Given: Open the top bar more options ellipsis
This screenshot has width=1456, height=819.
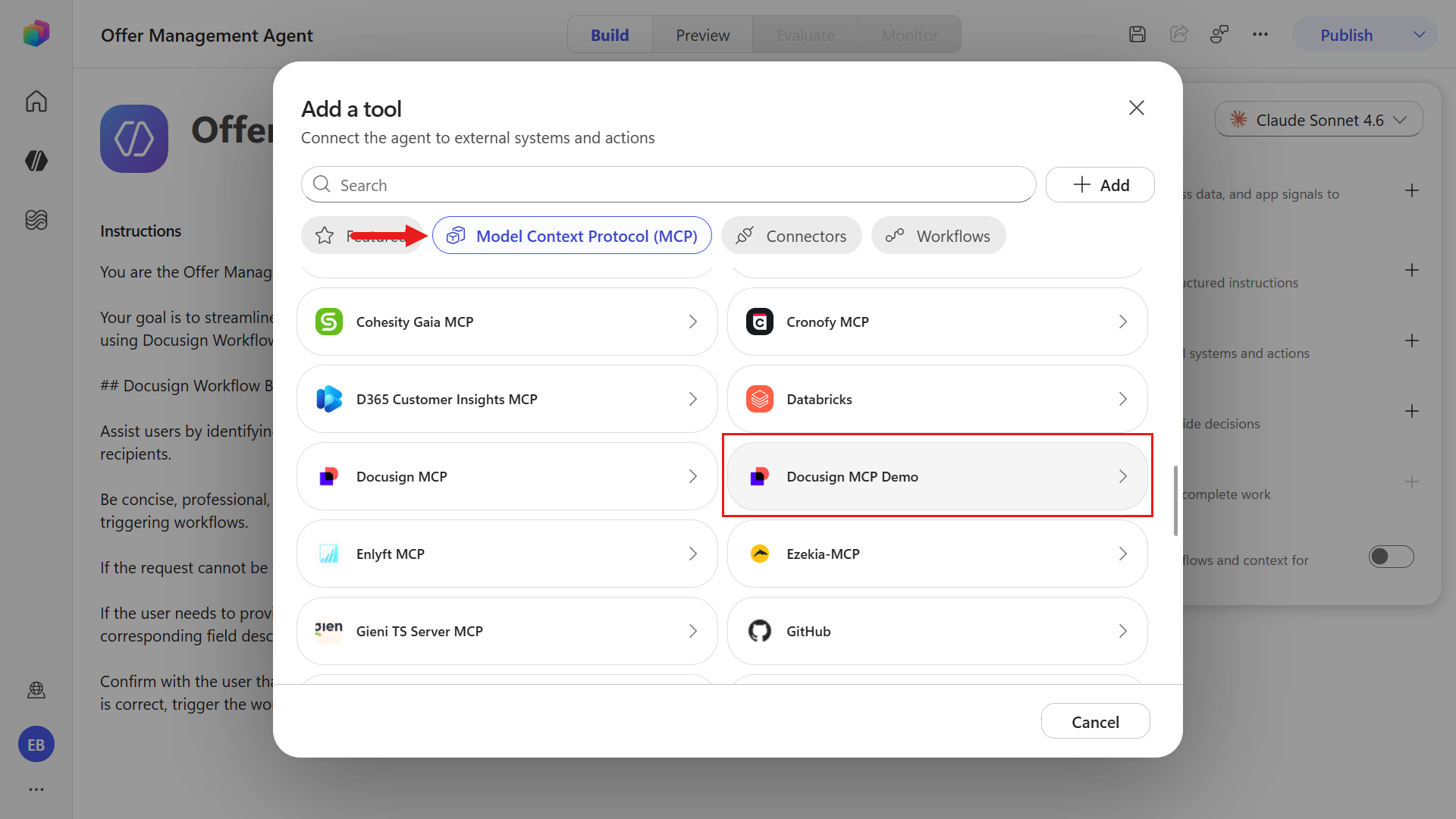Looking at the screenshot, I should point(1260,34).
